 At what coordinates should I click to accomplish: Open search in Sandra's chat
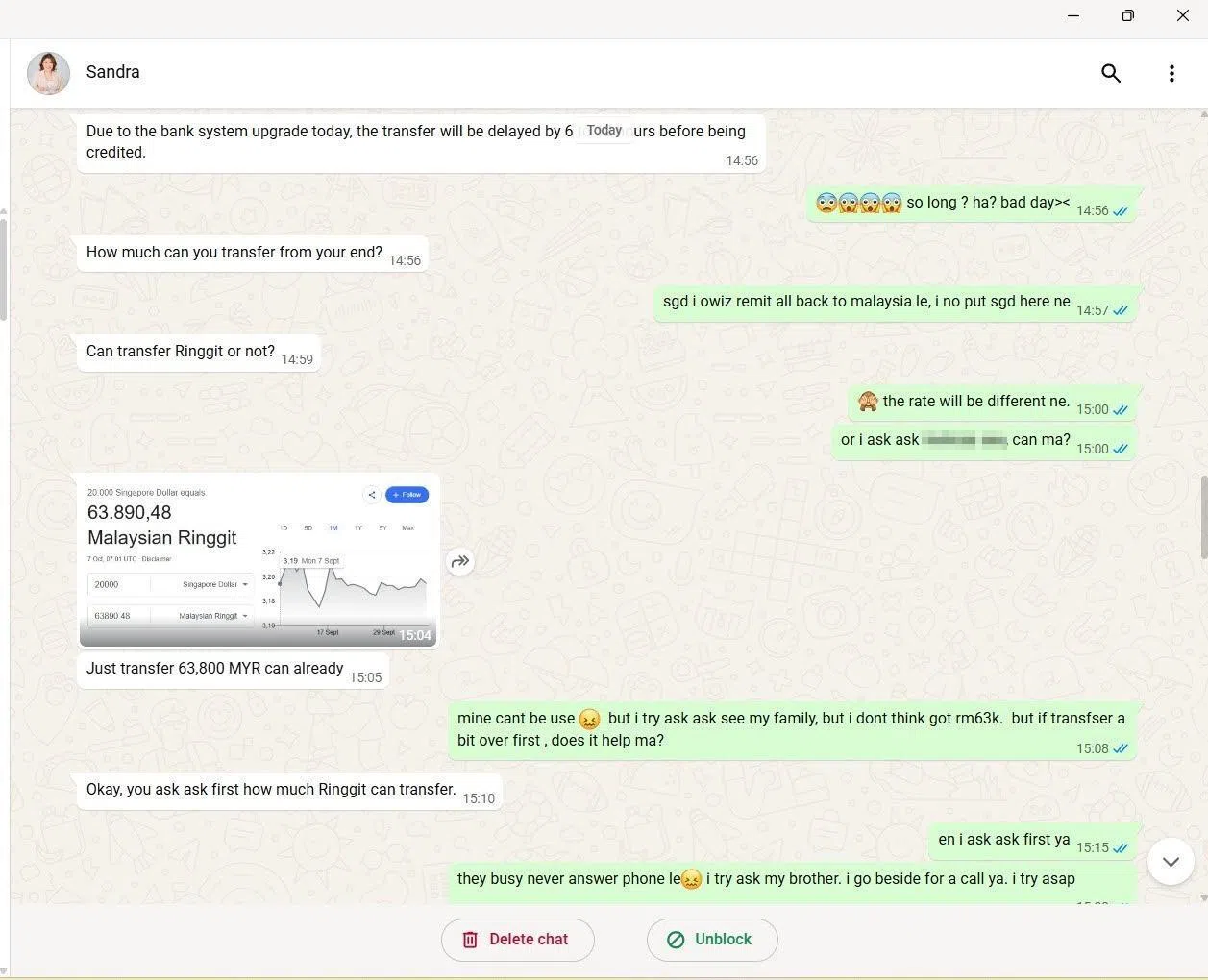click(1111, 73)
